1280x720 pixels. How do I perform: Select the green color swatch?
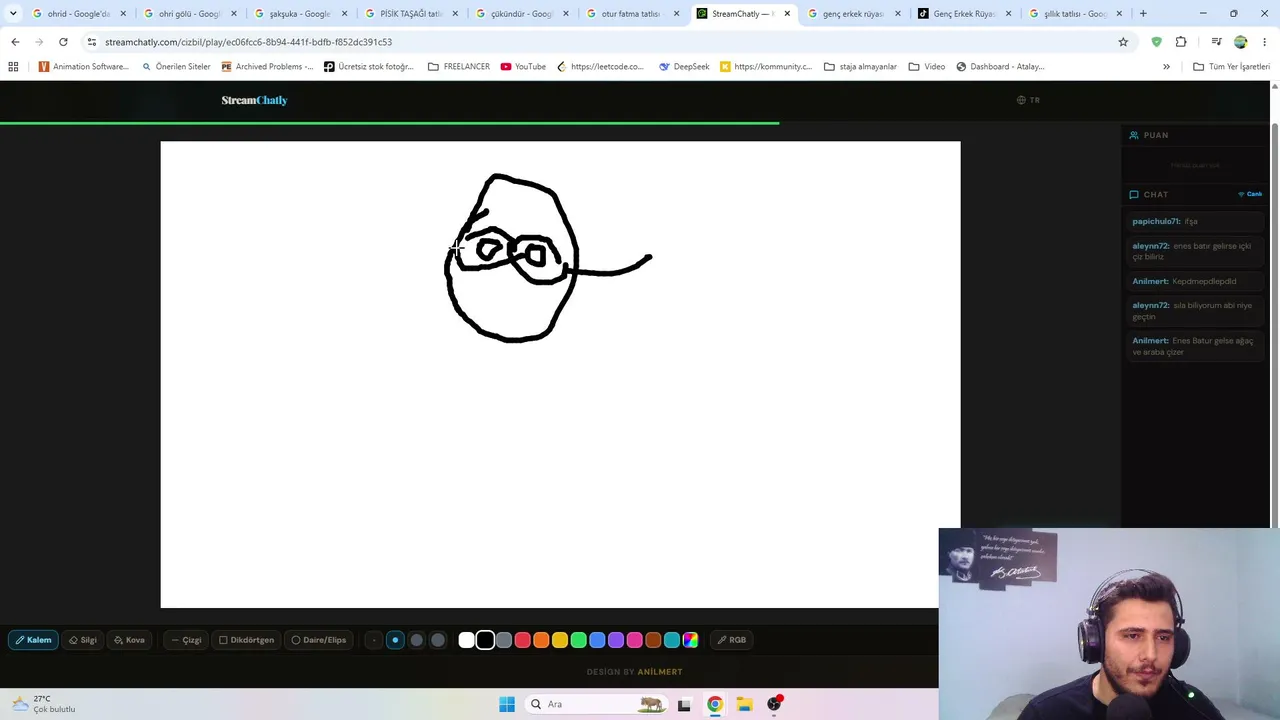[578, 640]
